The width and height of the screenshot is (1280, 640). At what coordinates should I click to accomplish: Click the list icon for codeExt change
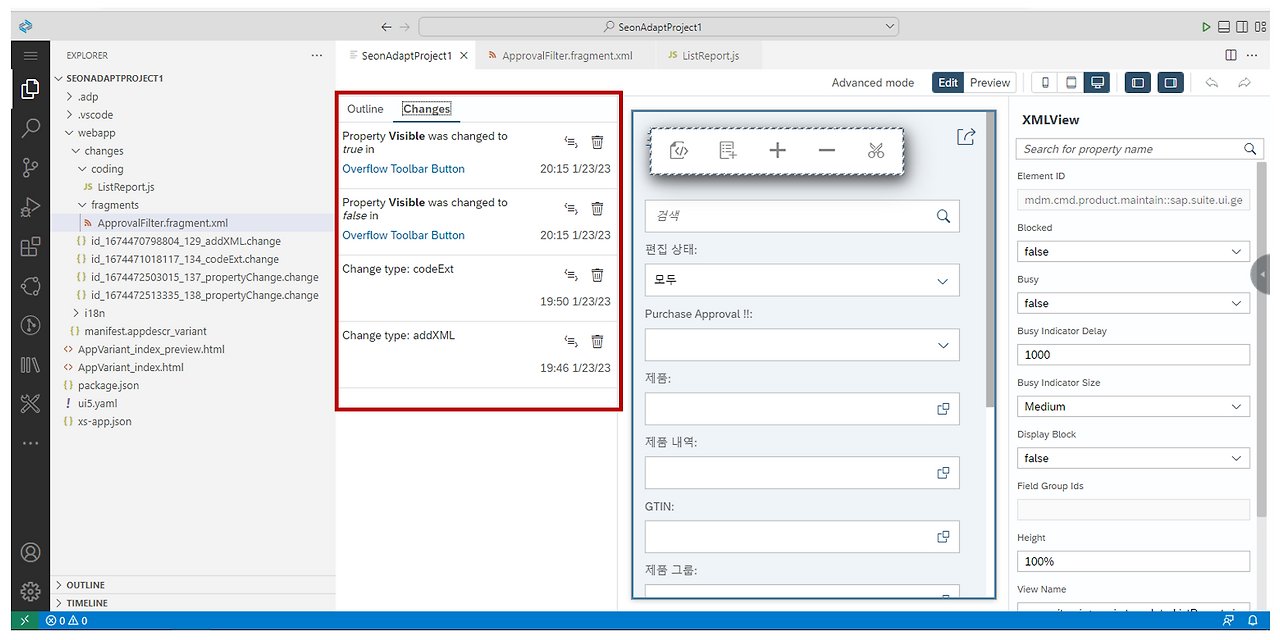tap(571, 274)
